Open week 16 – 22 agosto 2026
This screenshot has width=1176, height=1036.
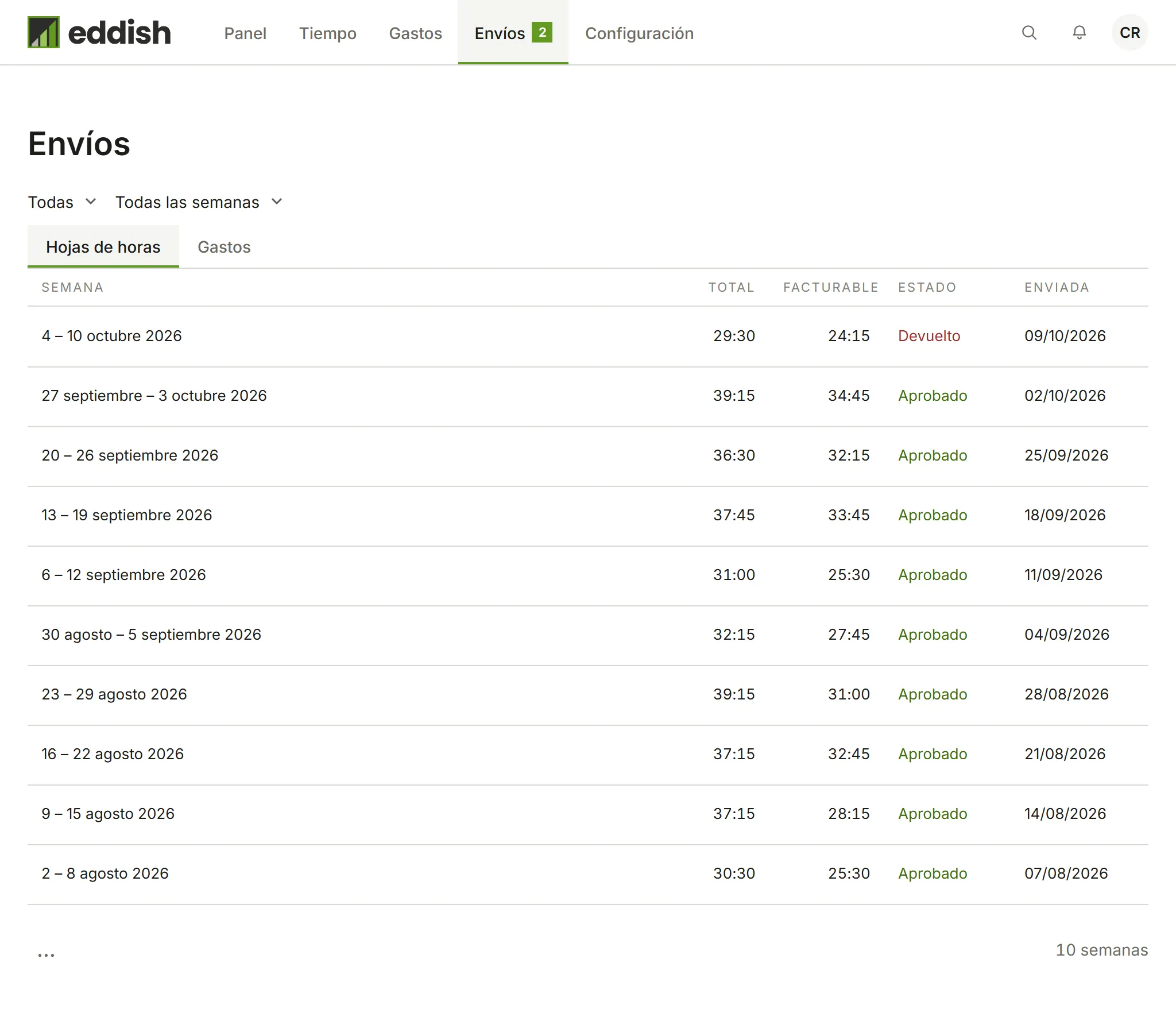coord(587,755)
